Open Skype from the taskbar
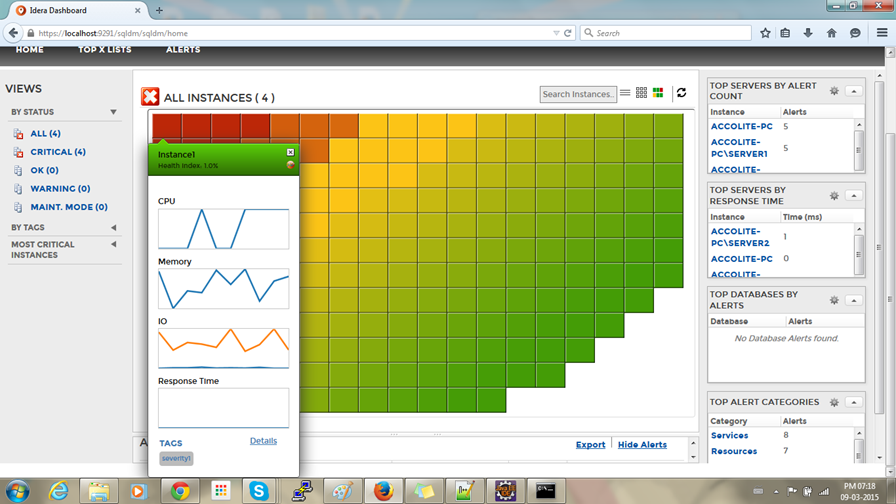 (x=258, y=491)
